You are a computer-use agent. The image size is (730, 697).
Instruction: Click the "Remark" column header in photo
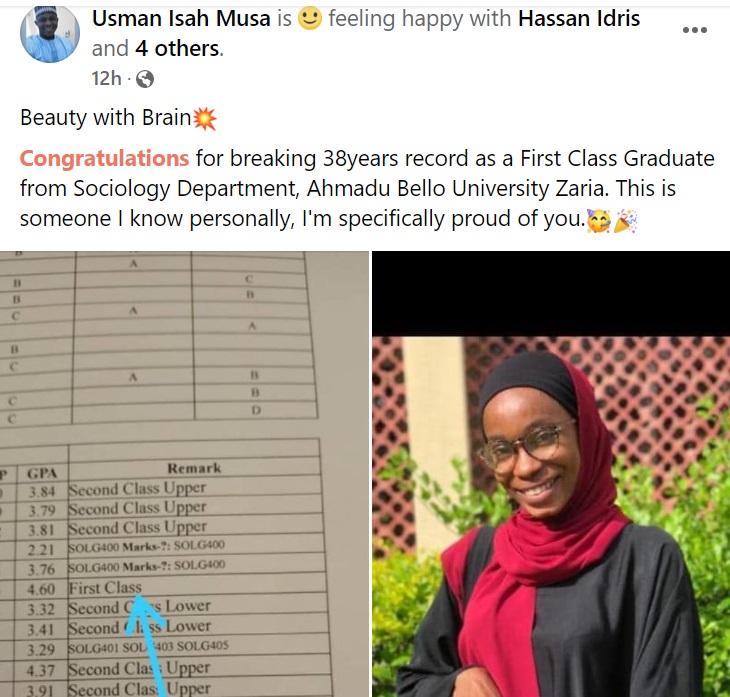[x=194, y=467]
